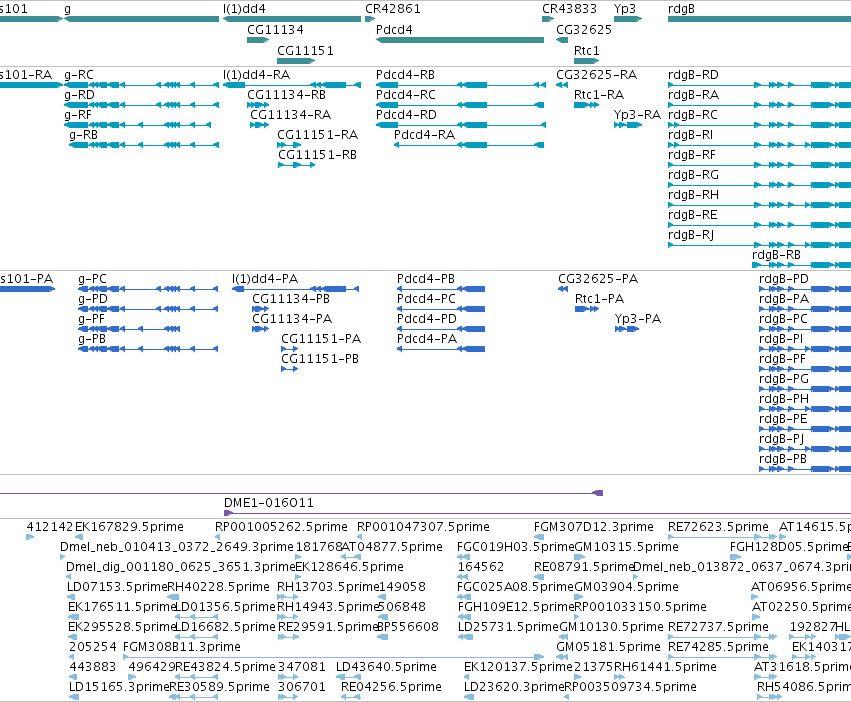Viewport: 851px width, 702px height.
Task: Select the CG32625-RA transcript label
Action: click(x=596, y=74)
